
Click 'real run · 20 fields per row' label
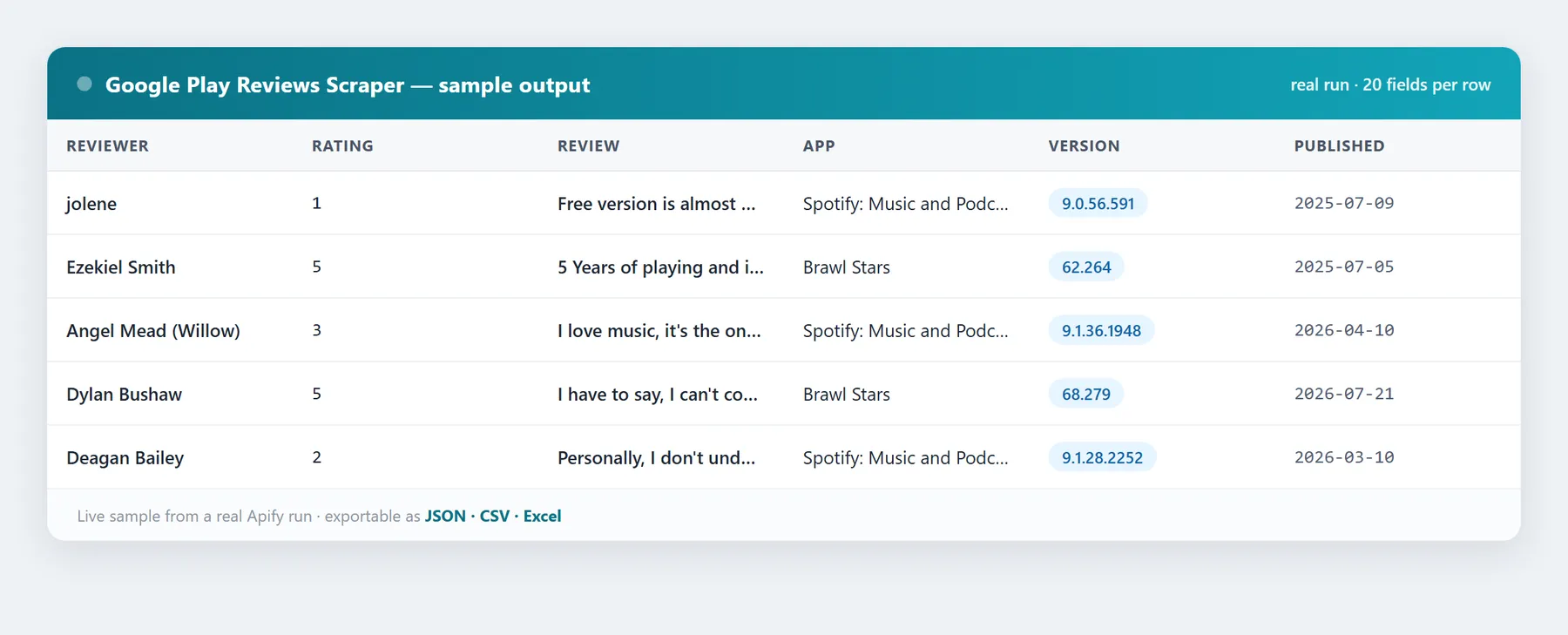tap(1390, 84)
